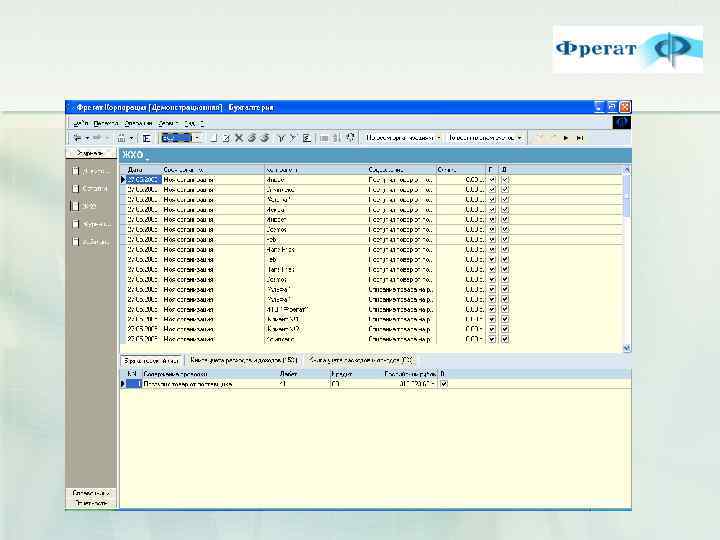The width and height of the screenshot is (720, 540).
Task: Toggle Г checkbox in the "Фрегат" contractor row
Action: (x=492, y=309)
